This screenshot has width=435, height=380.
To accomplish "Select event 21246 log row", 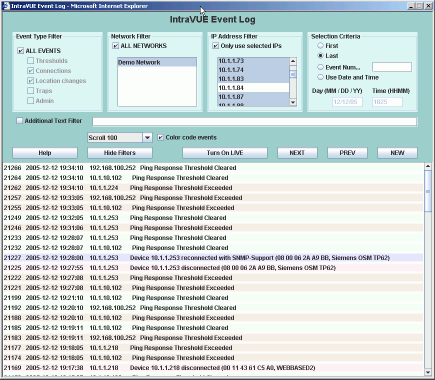I will (x=213, y=228).
